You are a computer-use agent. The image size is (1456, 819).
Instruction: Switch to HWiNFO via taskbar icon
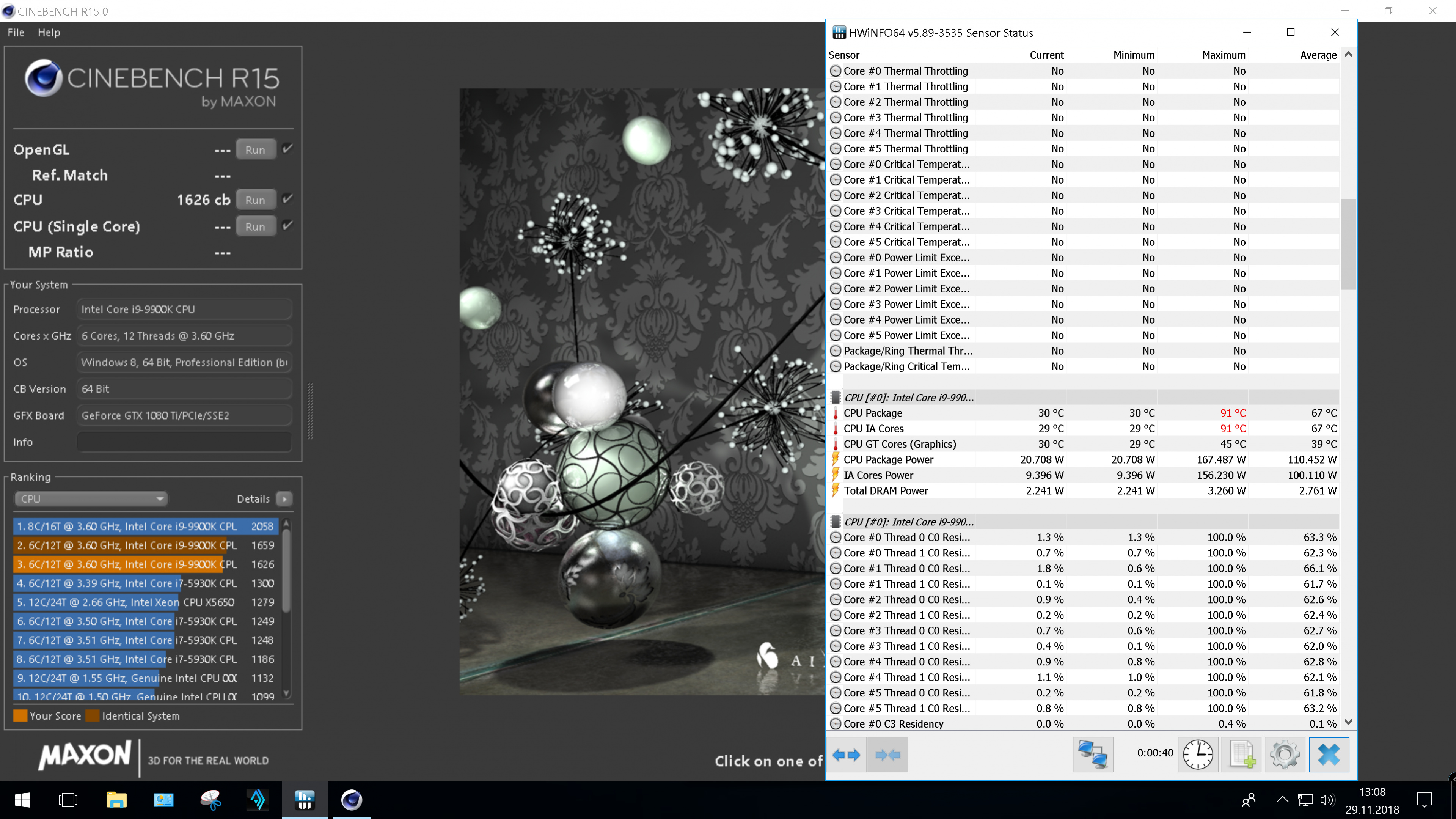pyautogui.click(x=304, y=800)
